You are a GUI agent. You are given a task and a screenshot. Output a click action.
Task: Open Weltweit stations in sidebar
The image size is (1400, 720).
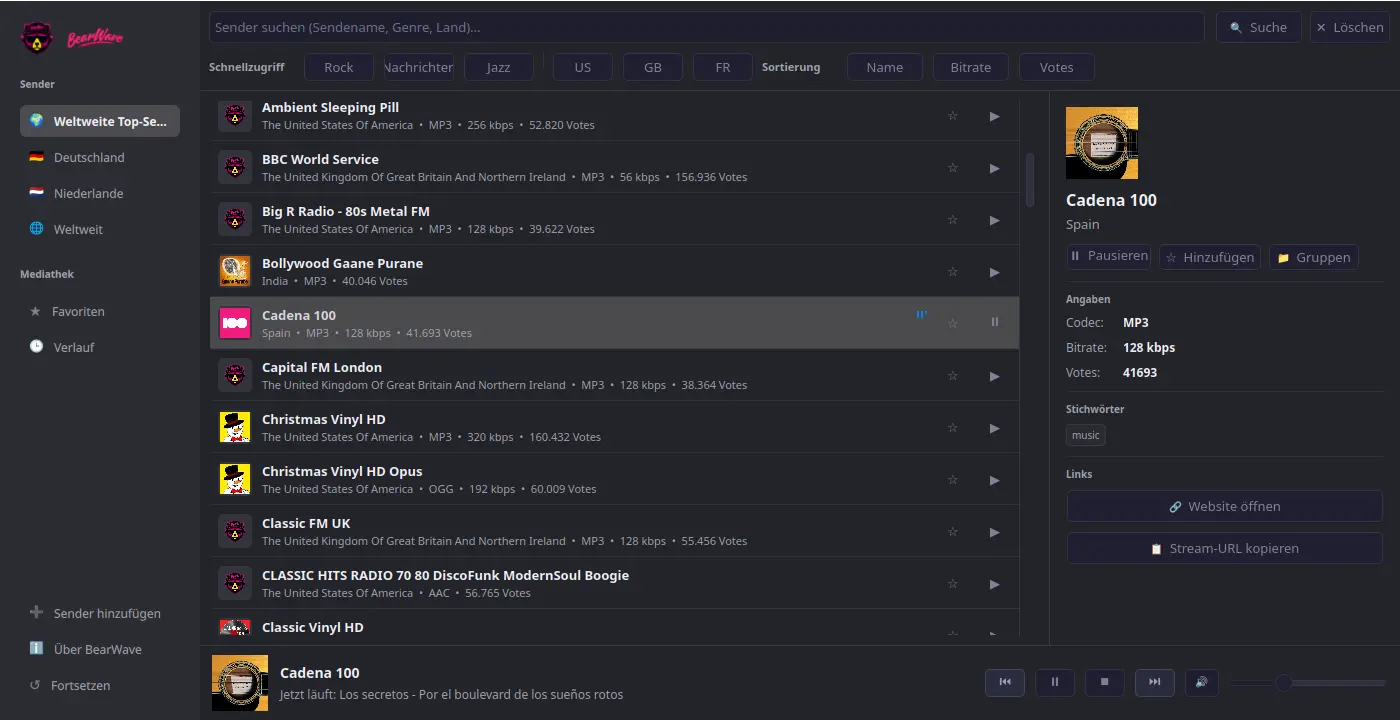[x=100, y=229]
